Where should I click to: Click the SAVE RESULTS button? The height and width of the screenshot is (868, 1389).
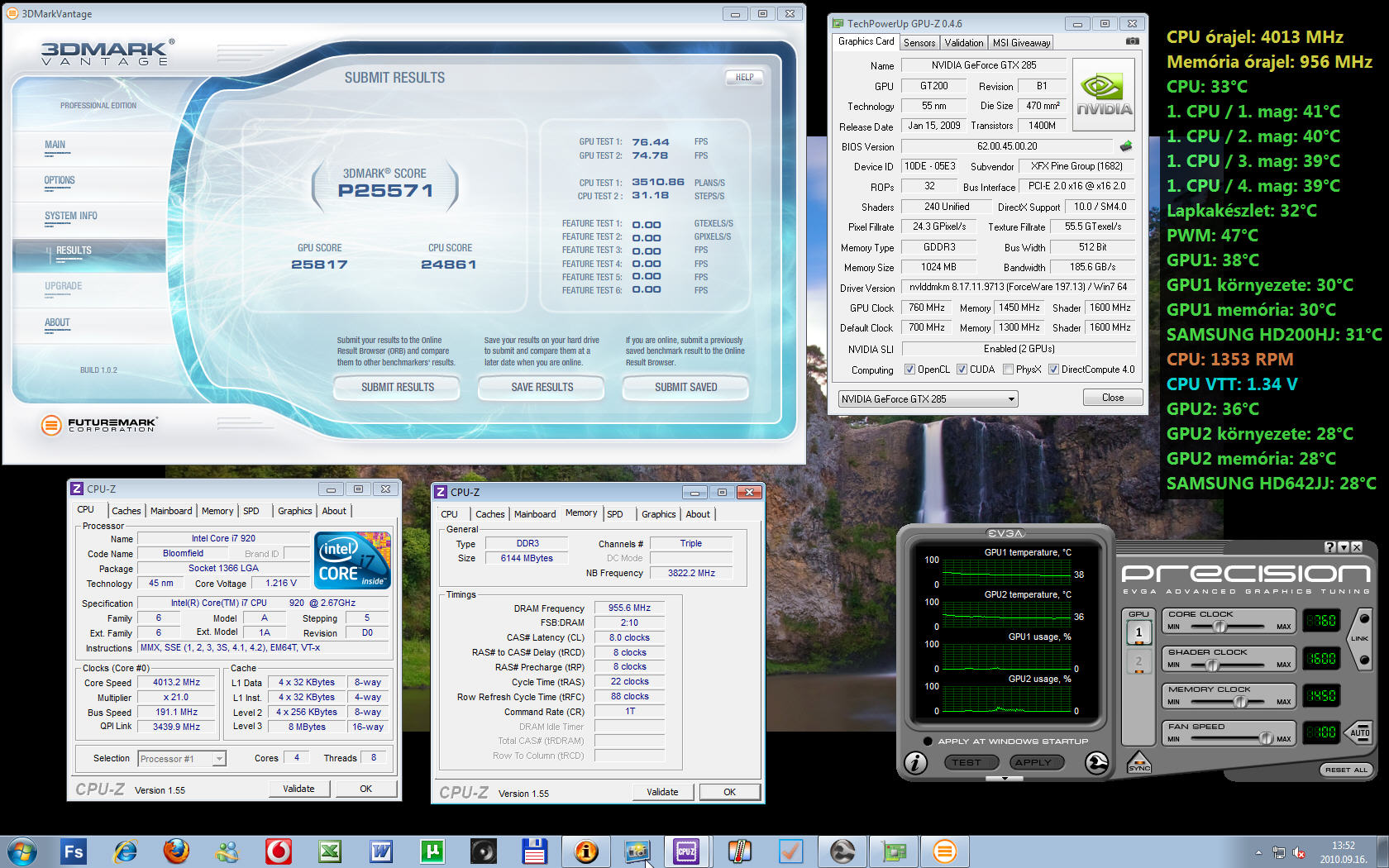[x=542, y=387]
